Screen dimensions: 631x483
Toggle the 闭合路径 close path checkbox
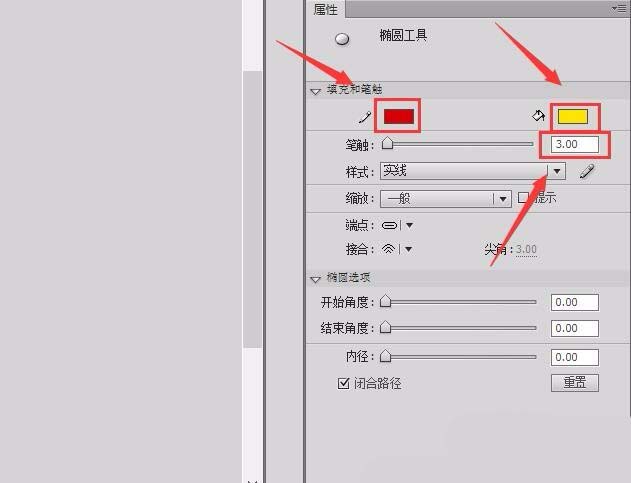[343, 383]
